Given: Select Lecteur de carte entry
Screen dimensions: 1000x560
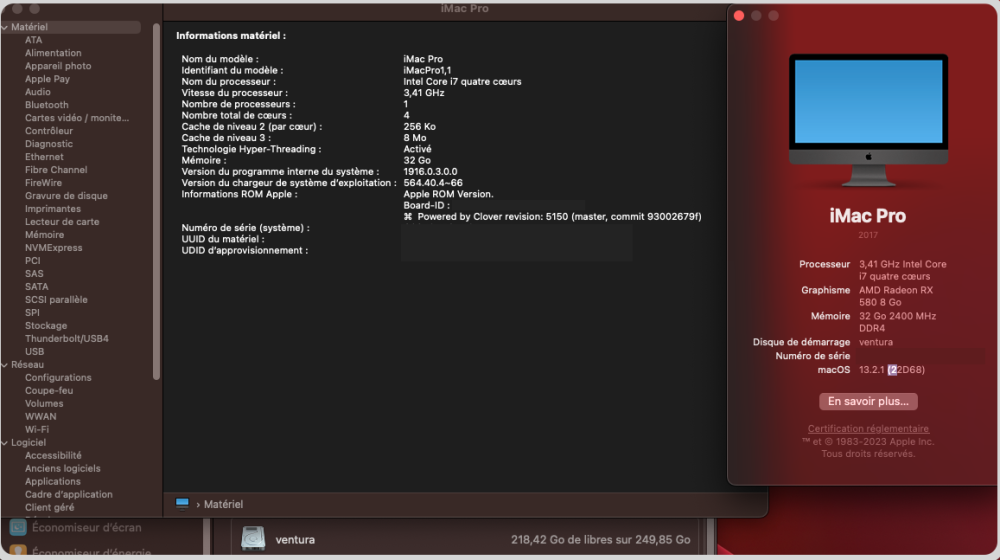Looking at the screenshot, I should [x=62, y=222].
